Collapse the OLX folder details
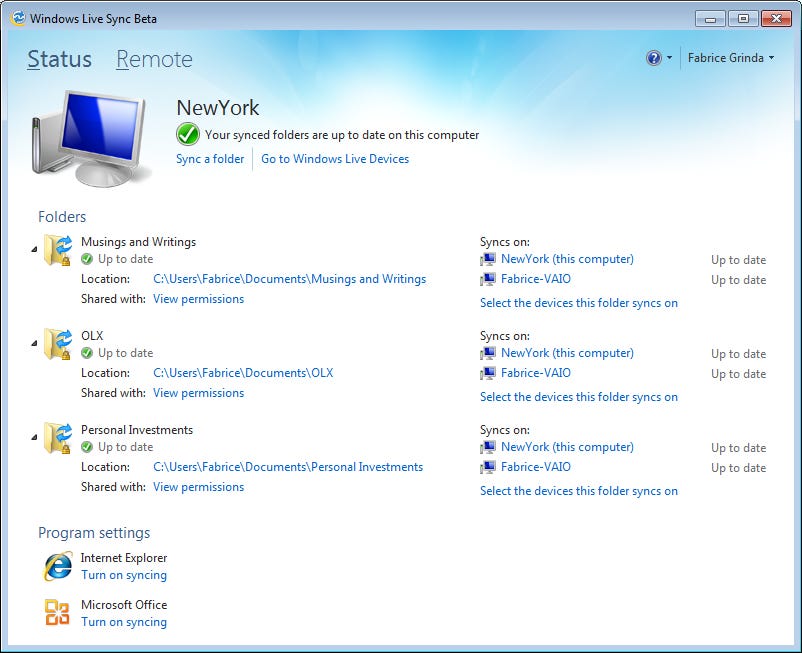802x653 pixels. pyautogui.click(x=34, y=343)
